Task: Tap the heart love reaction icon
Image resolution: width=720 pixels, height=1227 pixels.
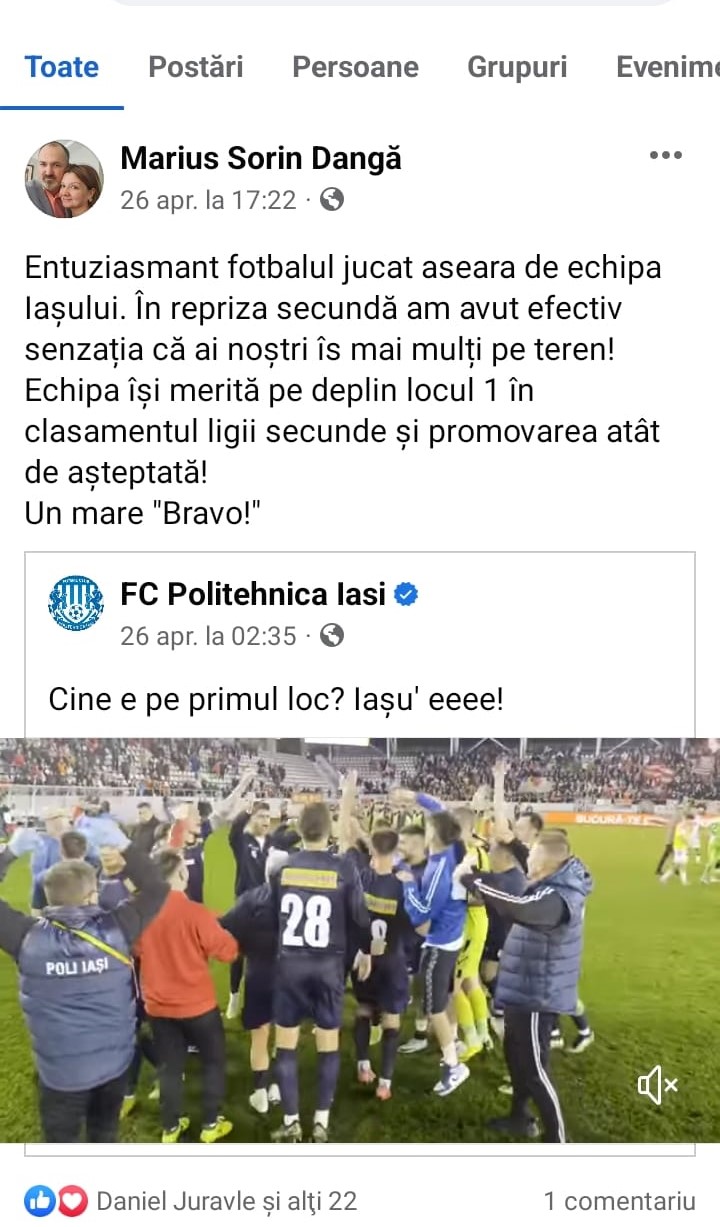Action: click(72, 1200)
